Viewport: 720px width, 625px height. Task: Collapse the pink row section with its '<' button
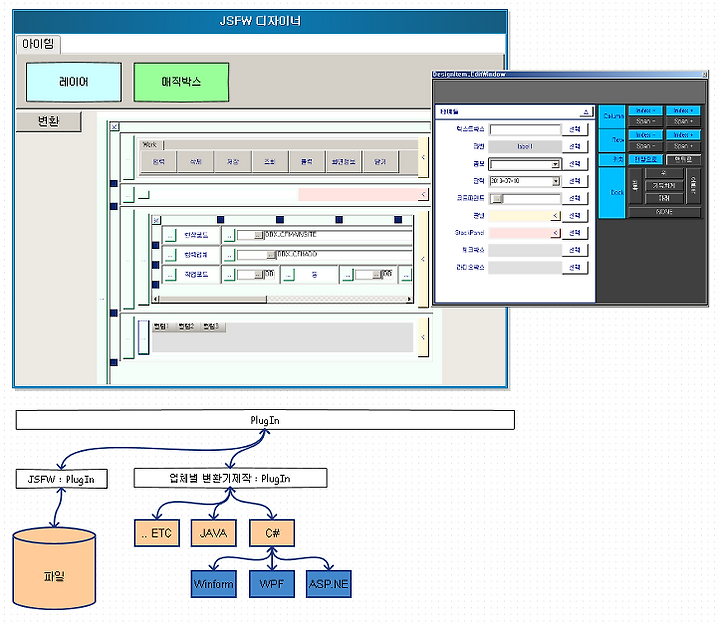[423, 195]
